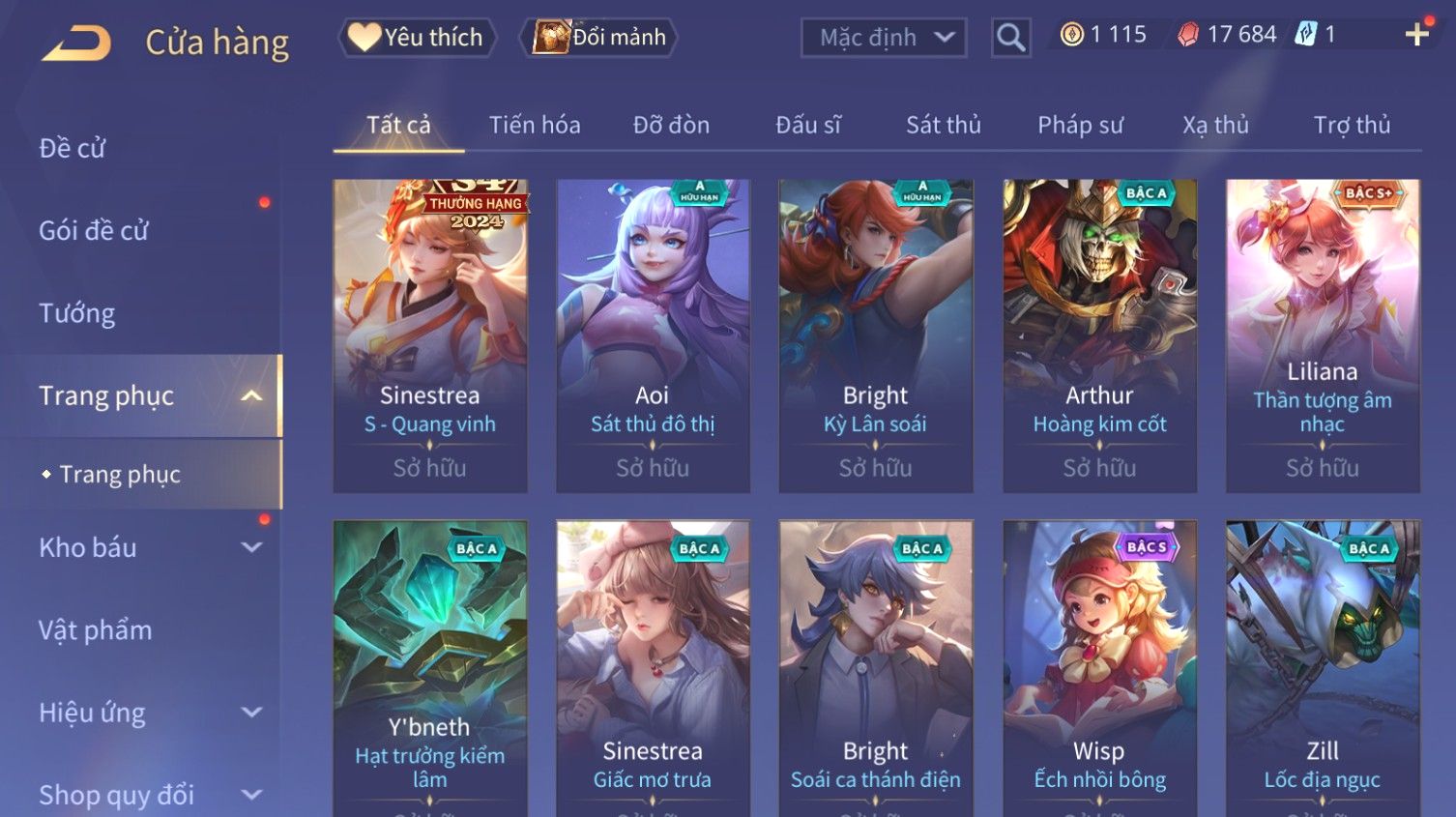Click the blue voucher ticket icon
1456x817 pixels.
(1306, 35)
